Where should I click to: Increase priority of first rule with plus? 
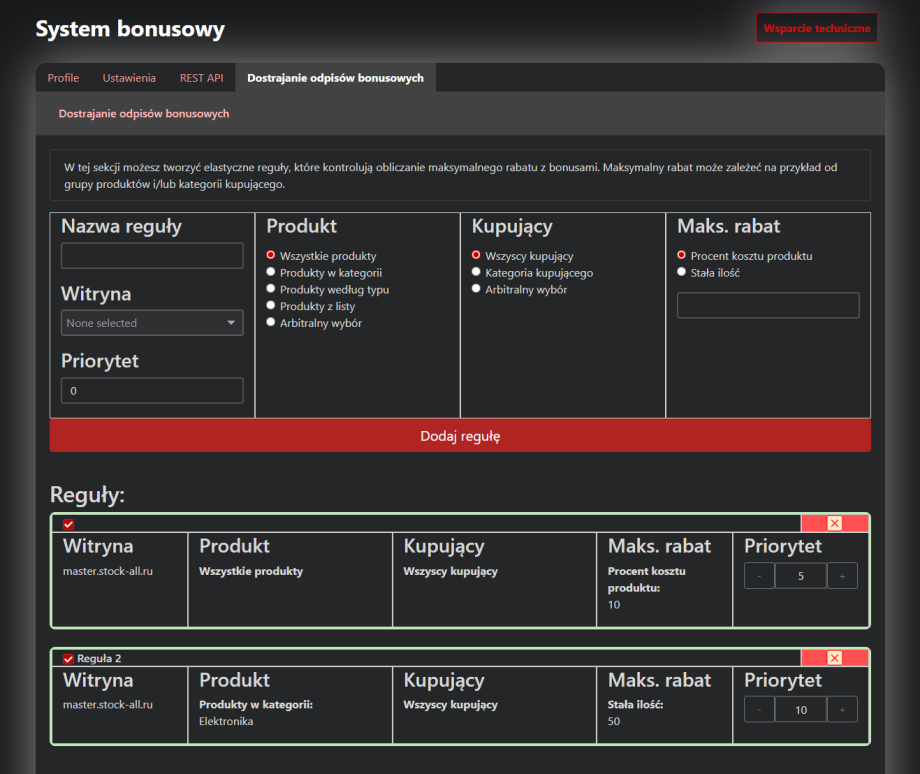(x=842, y=576)
